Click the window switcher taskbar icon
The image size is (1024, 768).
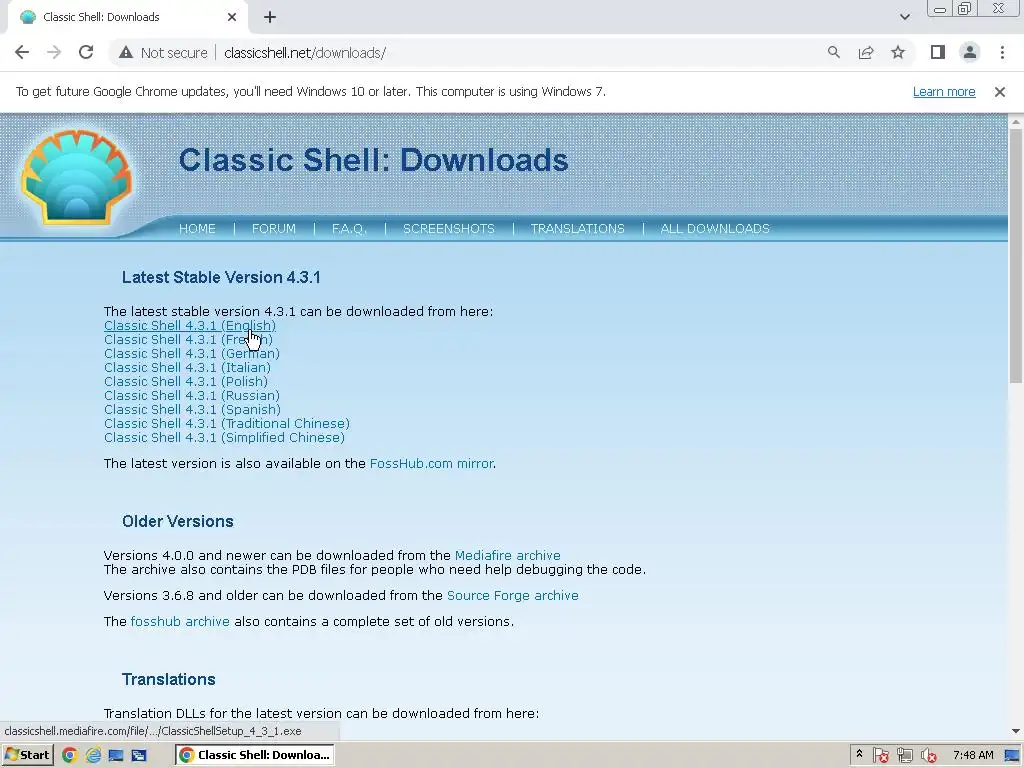click(x=138, y=755)
